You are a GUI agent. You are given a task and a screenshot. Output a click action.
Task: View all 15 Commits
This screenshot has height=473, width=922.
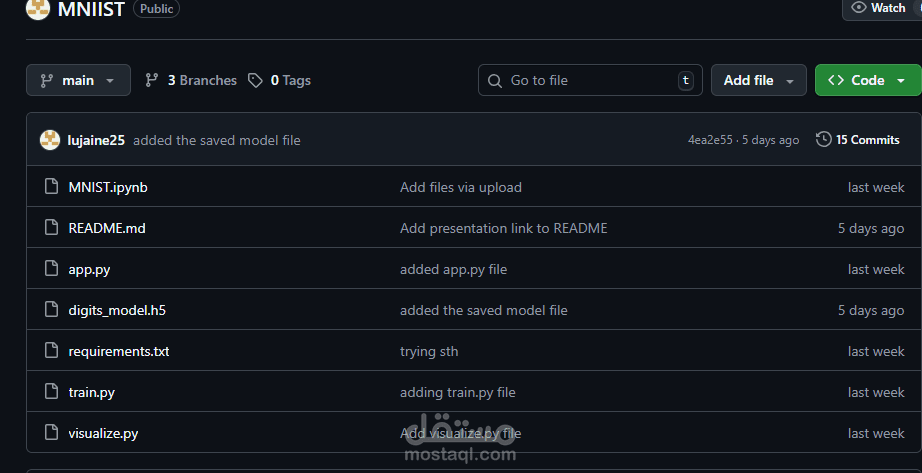pyautogui.click(x=867, y=140)
